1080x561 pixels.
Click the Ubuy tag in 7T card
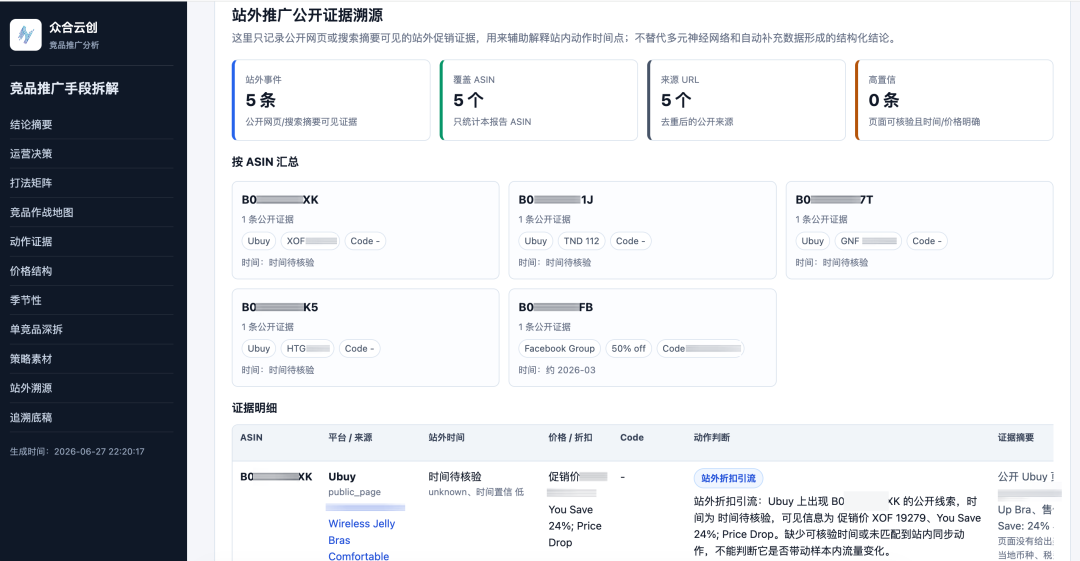813,241
